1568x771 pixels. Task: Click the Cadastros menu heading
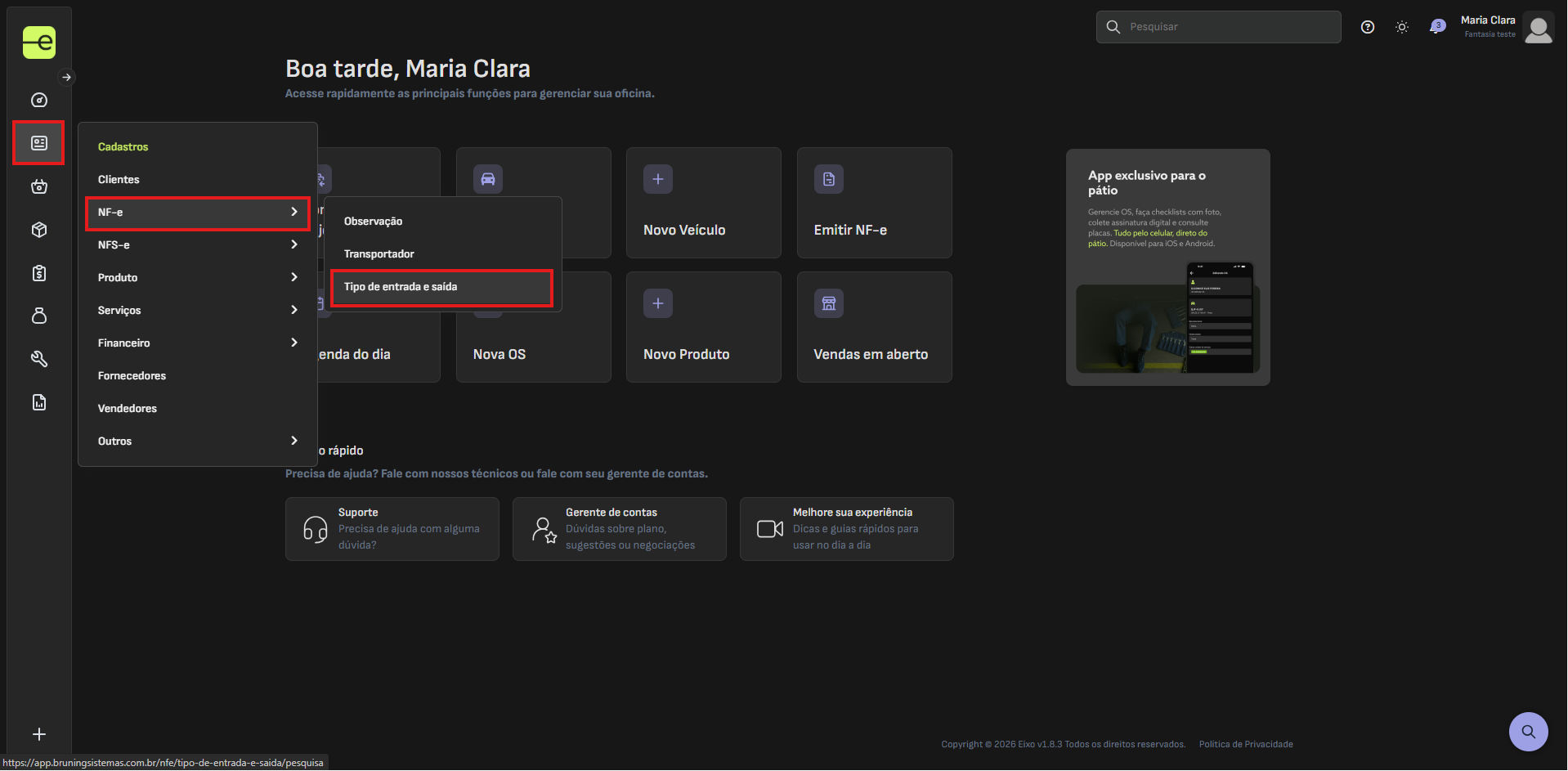(x=123, y=146)
